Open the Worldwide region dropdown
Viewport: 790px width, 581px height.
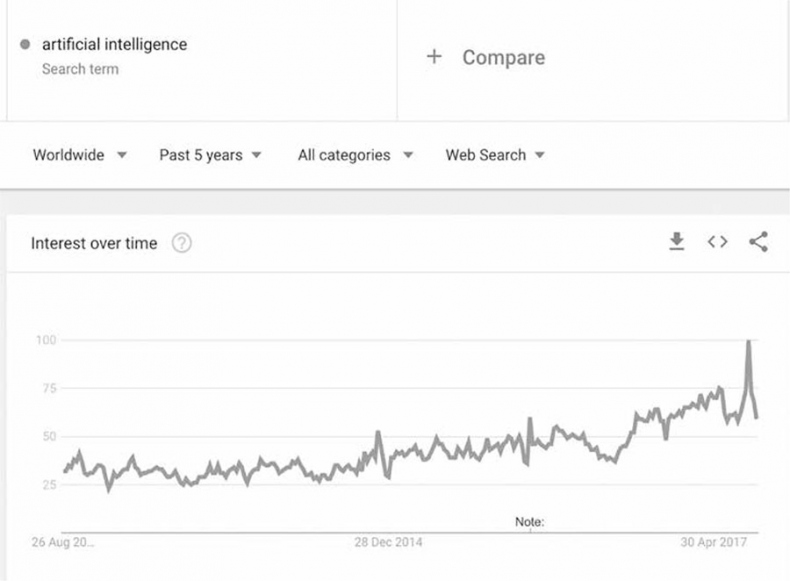pyautogui.click(x=80, y=155)
